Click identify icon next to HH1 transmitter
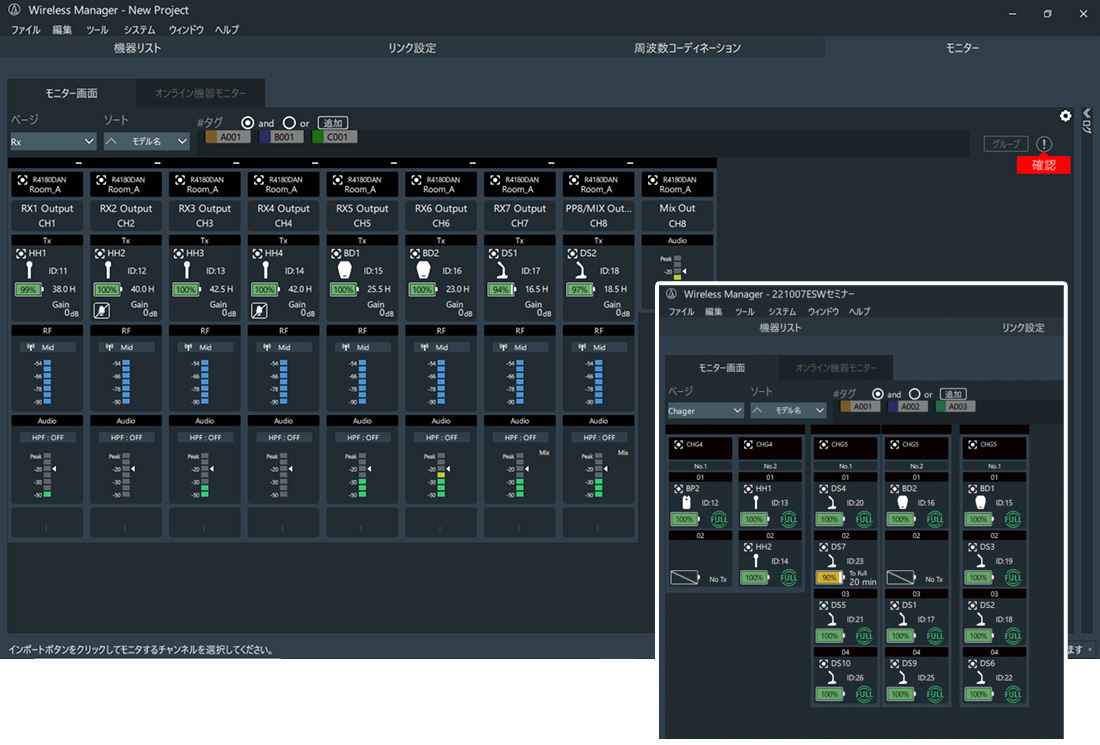The width and height of the screenshot is (1100, 745). click(x=21, y=253)
